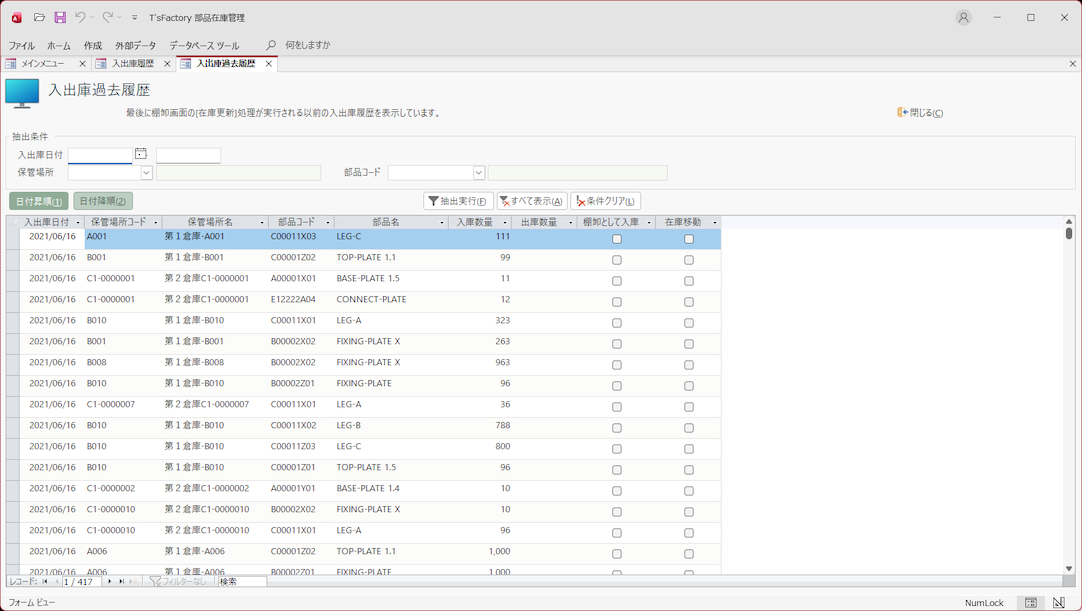This screenshot has width=1082, height=611.
Task: Click the Save icon in the title bar
Action: [x=60, y=17]
